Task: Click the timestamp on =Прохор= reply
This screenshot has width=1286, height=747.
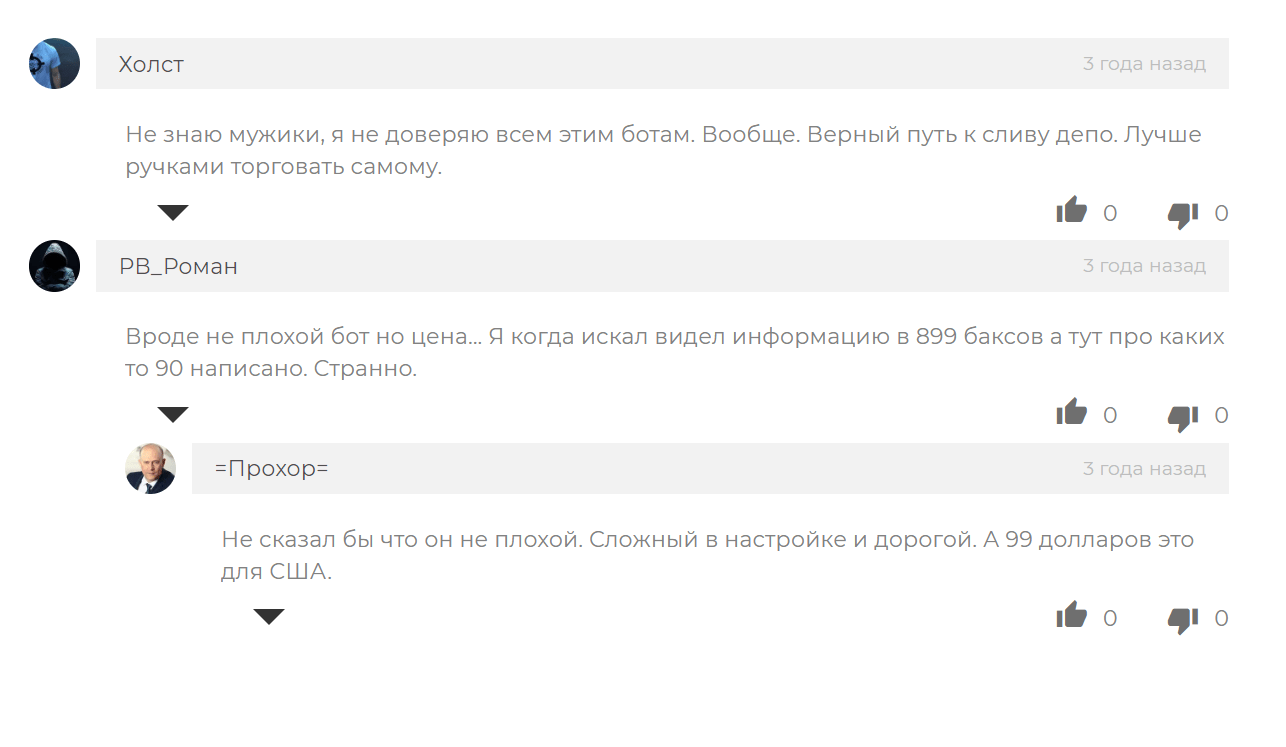Action: (x=1144, y=468)
